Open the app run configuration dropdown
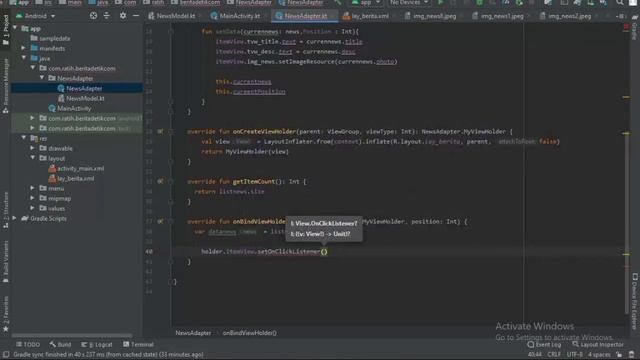 coord(366,2)
